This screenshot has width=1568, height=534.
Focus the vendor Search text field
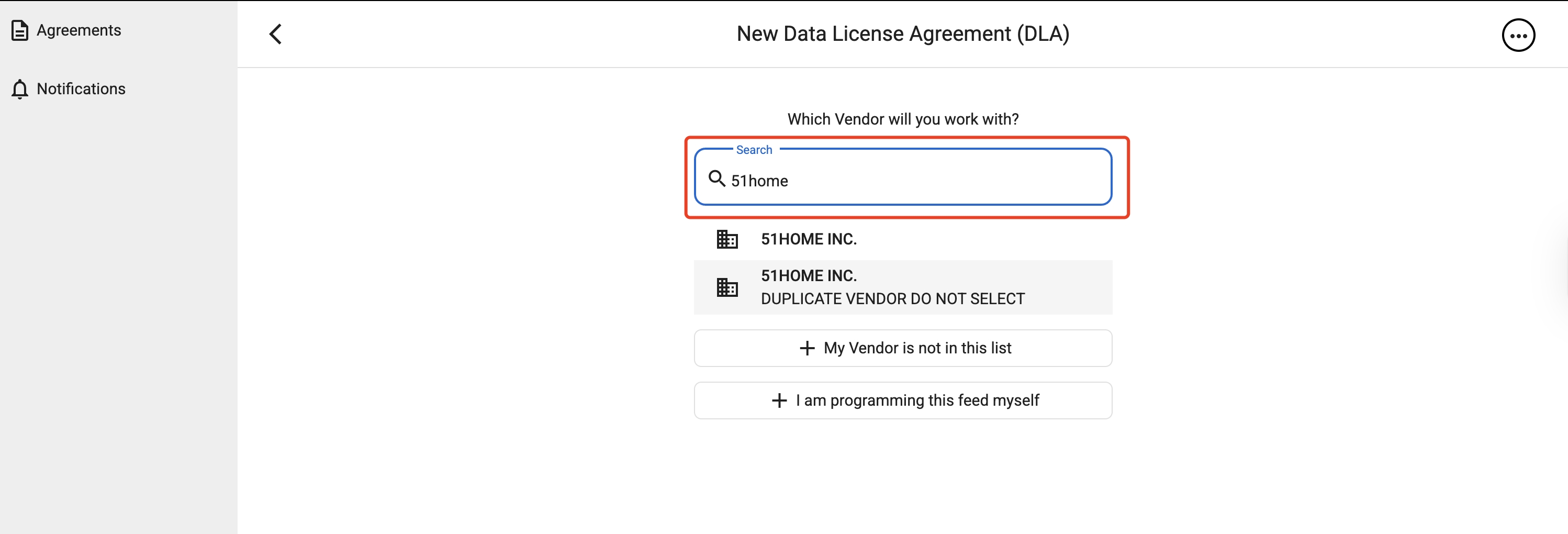click(x=913, y=181)
